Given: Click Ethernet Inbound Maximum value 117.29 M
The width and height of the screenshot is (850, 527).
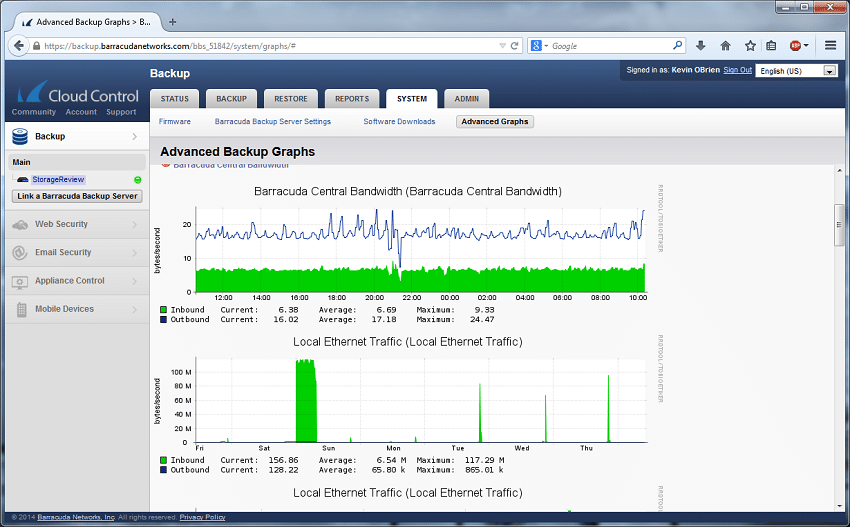Looking at the screenshot, I should point(484,460).
